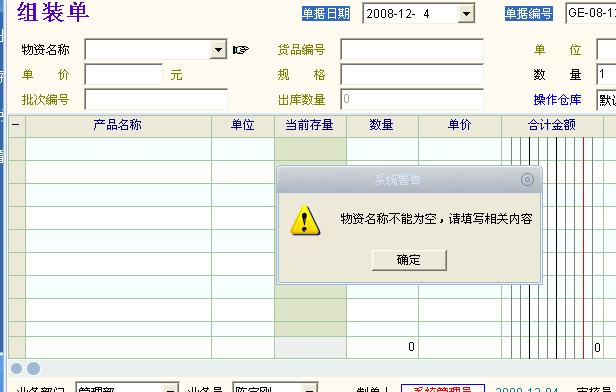This screenshot has height=392, width=616.
Task: Click the 操作仓库 link label
Action: 557,99
